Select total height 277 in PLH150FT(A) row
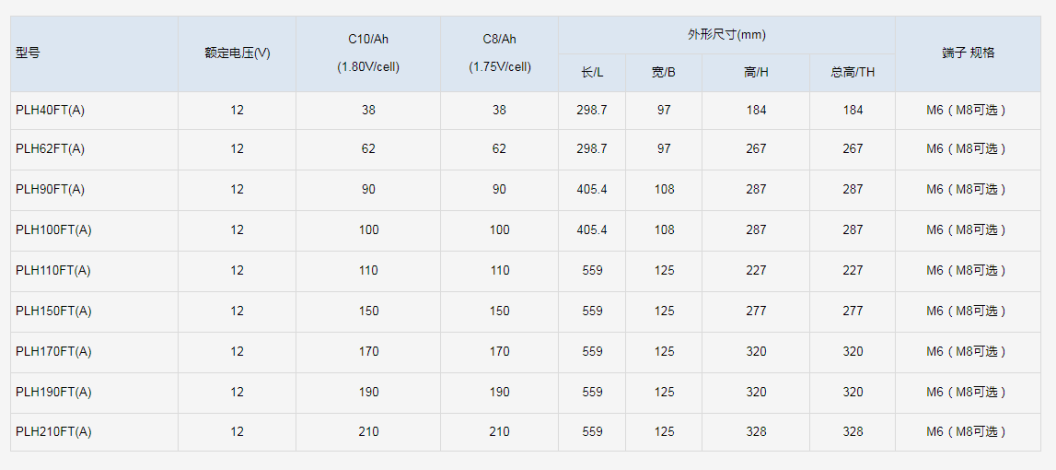 [x=853, y=311]
